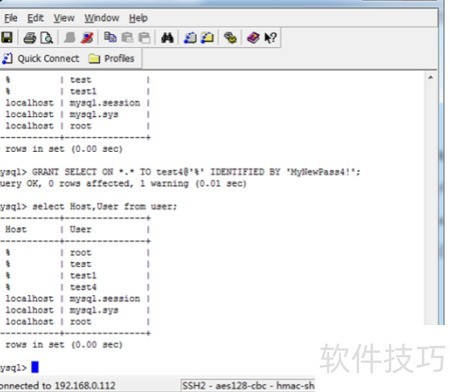Click the Save floppy disk icon
Image resolution: width=450 pixels, height=392 pixels.
point(6,37)
